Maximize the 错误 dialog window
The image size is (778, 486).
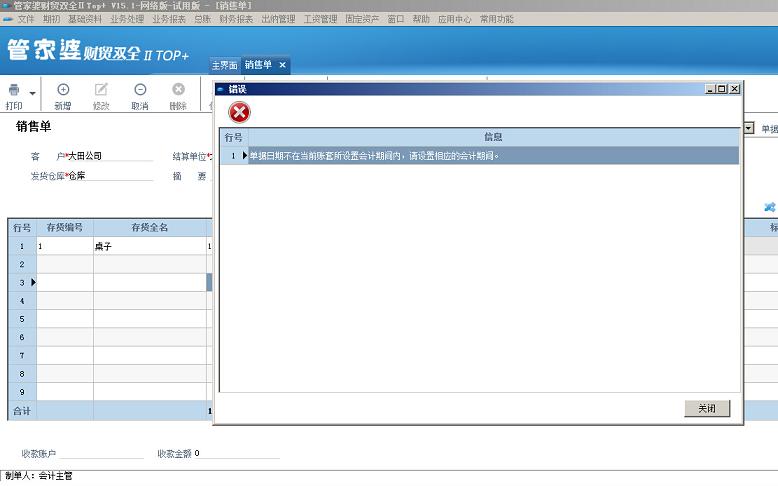721,89
